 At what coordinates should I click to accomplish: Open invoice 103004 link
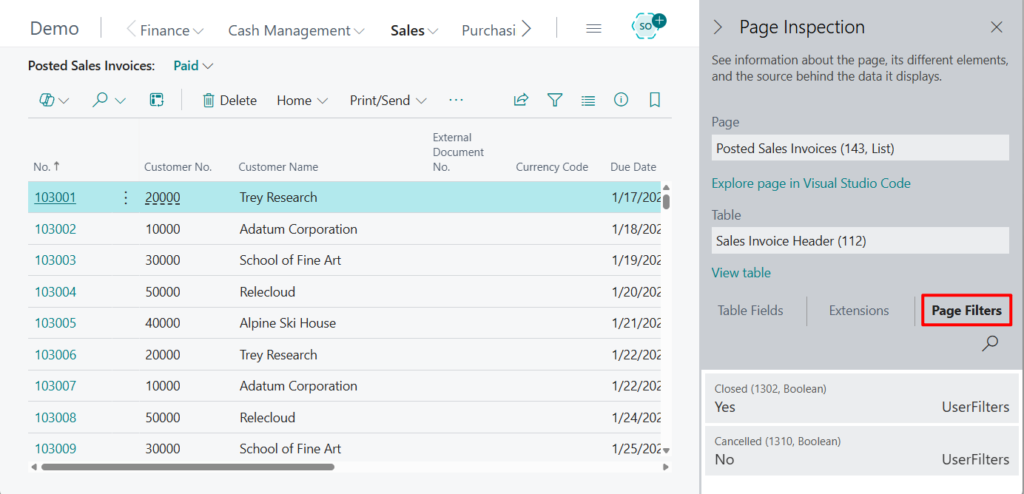[x=55, y=292]
